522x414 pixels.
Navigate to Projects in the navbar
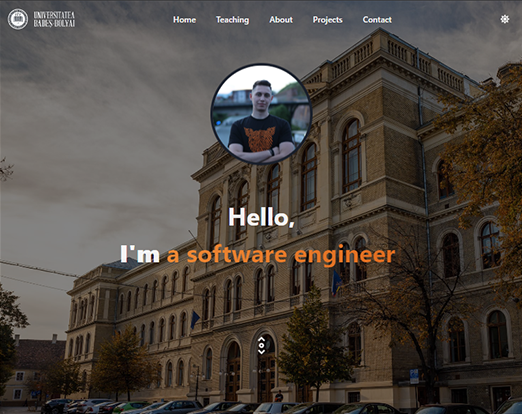tap(327, 20)
